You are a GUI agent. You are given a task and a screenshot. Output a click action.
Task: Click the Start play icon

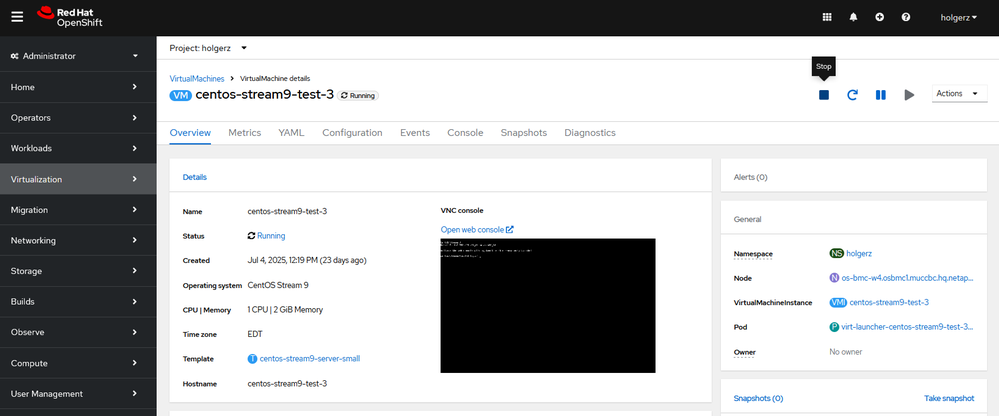coord(909,95)
